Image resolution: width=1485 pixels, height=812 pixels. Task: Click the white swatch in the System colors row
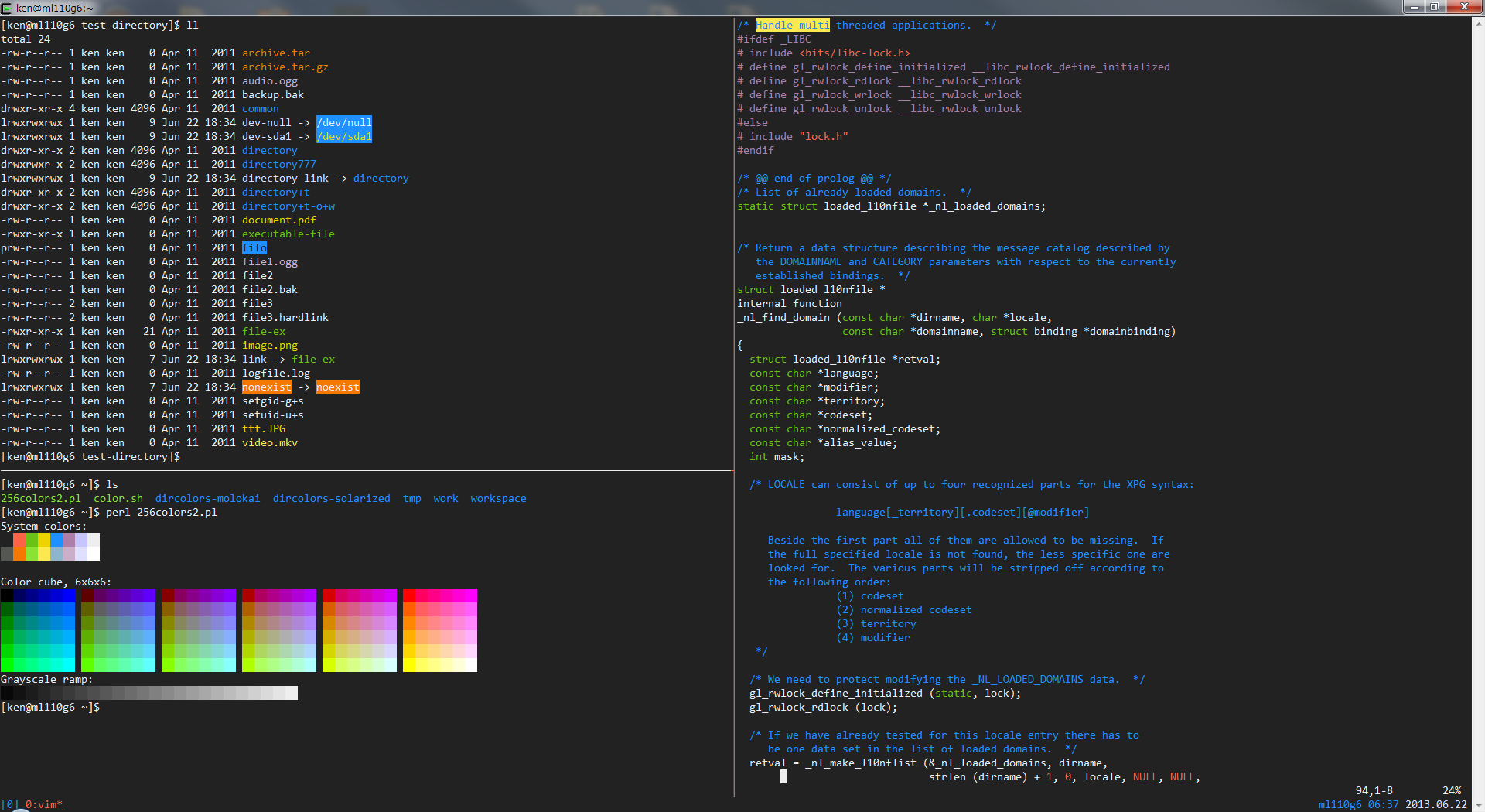(x=94, y=553)
